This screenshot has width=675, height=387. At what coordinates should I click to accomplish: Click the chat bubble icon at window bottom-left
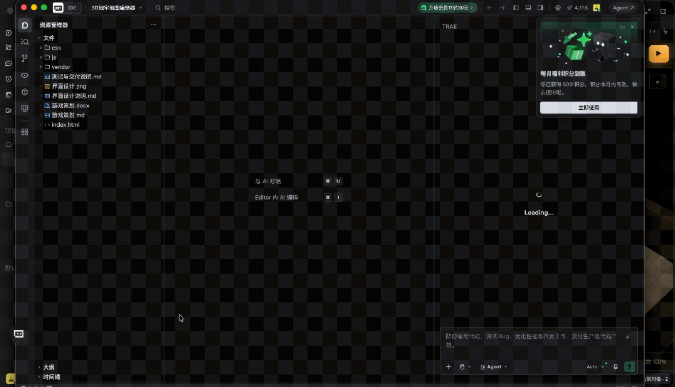19,334
